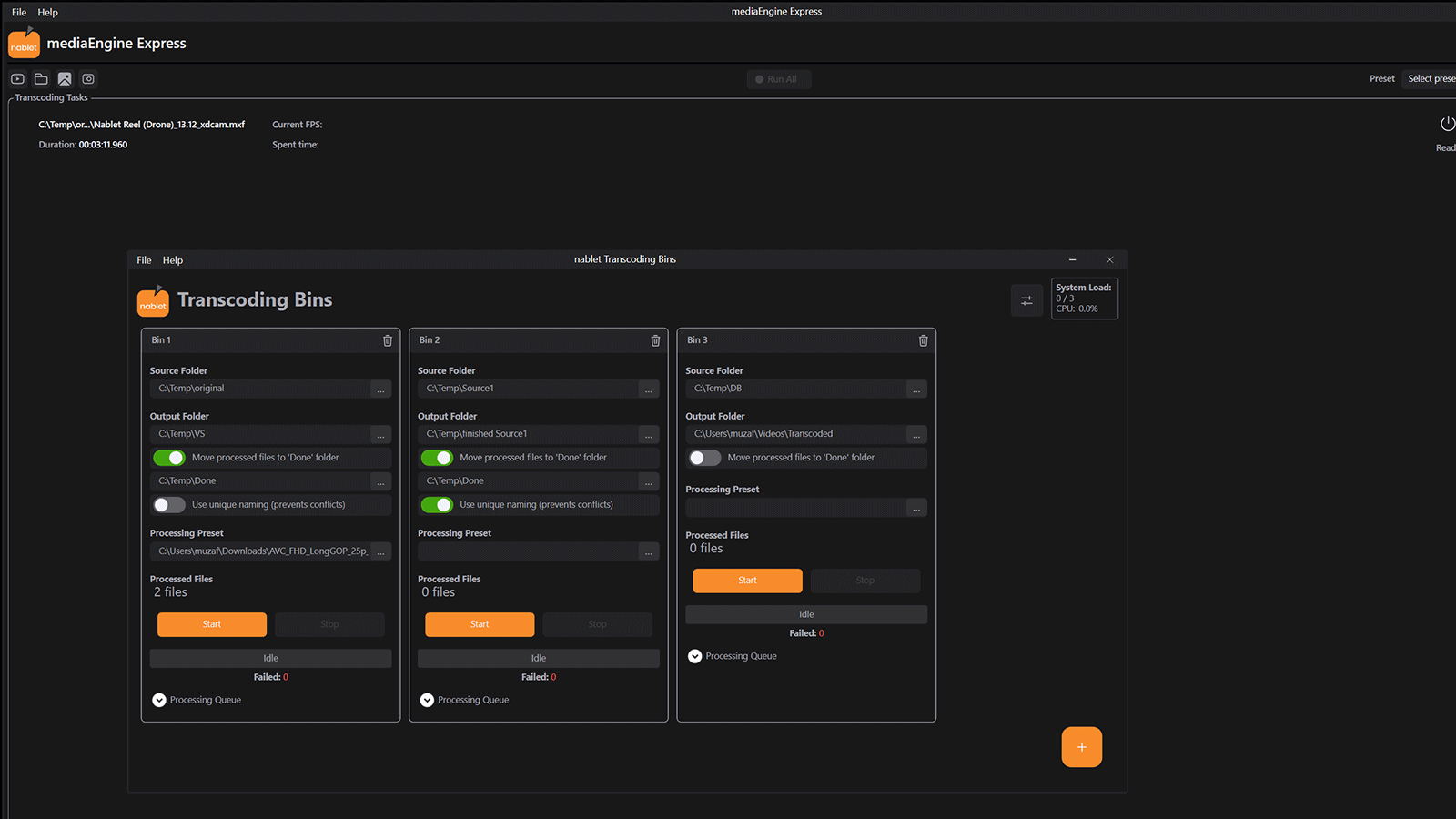Start processing Bin 3
Viewport: 1456px width, 819px height.
click(x=747, y=581)
